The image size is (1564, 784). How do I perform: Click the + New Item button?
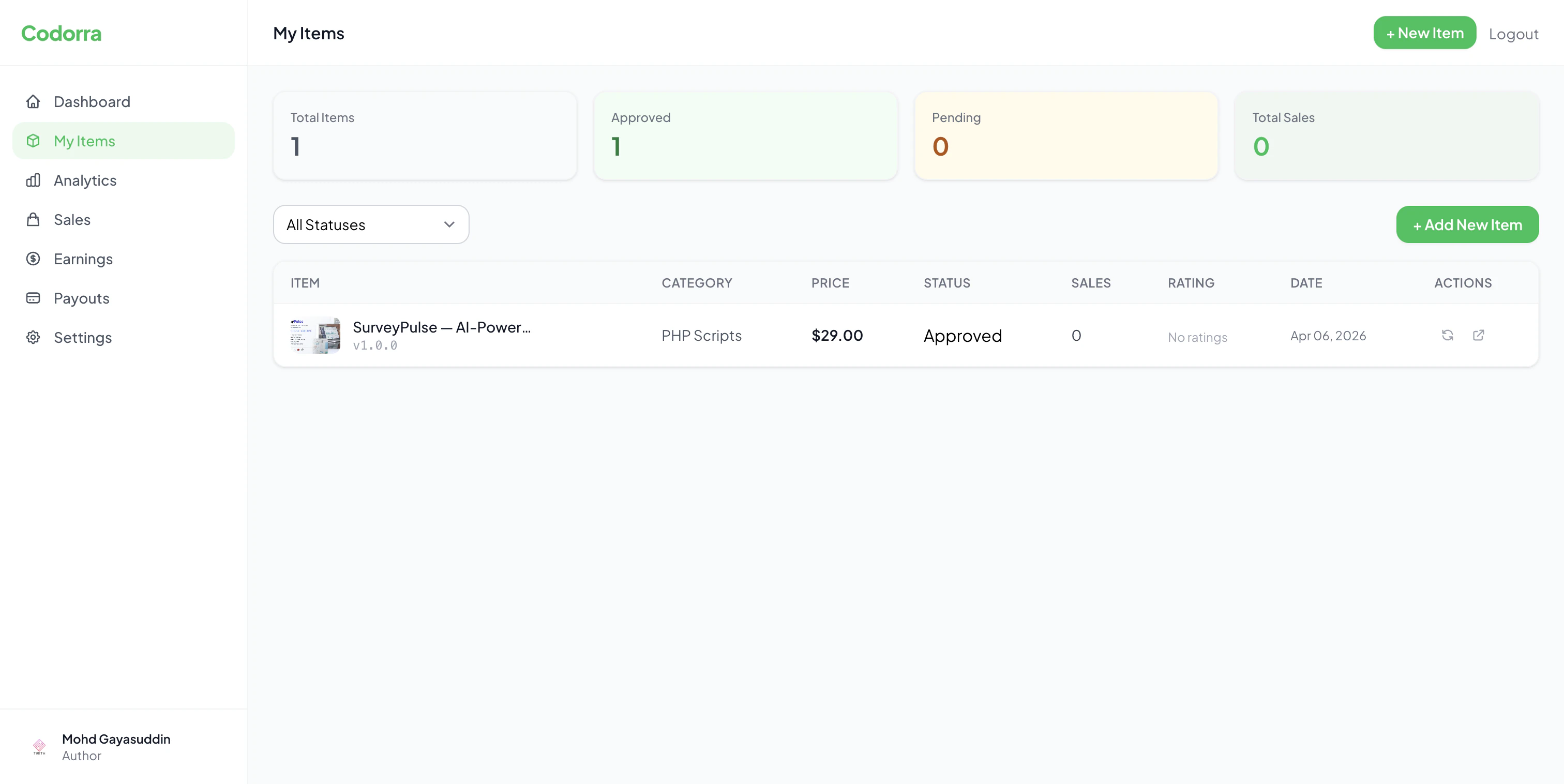point(1424,33)
